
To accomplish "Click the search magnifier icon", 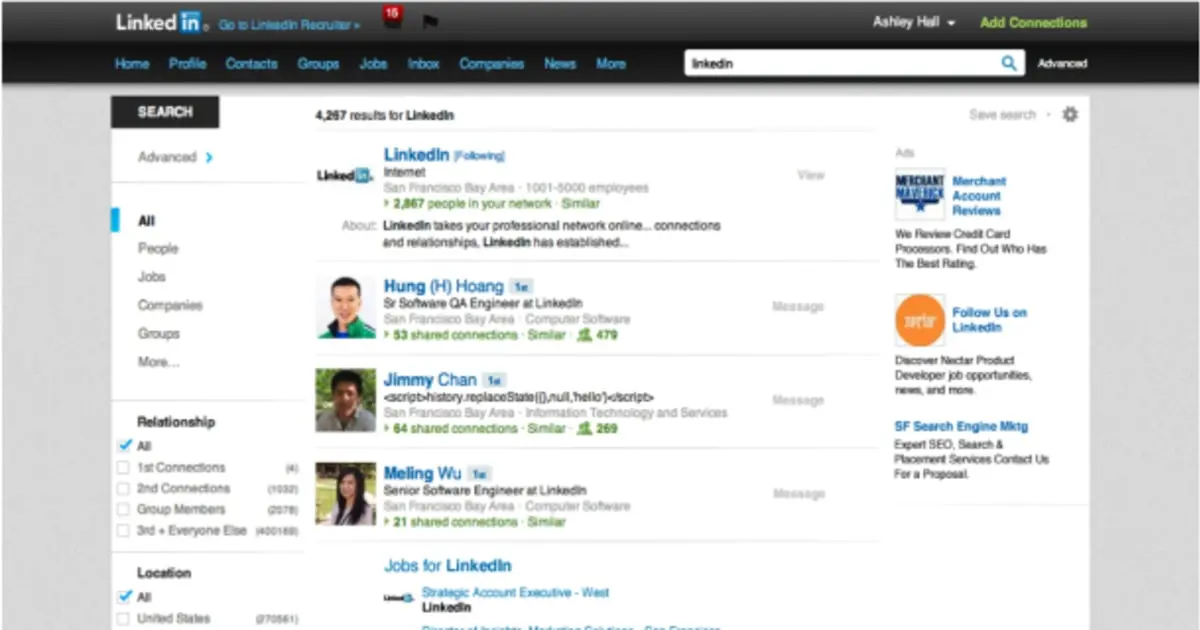I will (1009, 64).
